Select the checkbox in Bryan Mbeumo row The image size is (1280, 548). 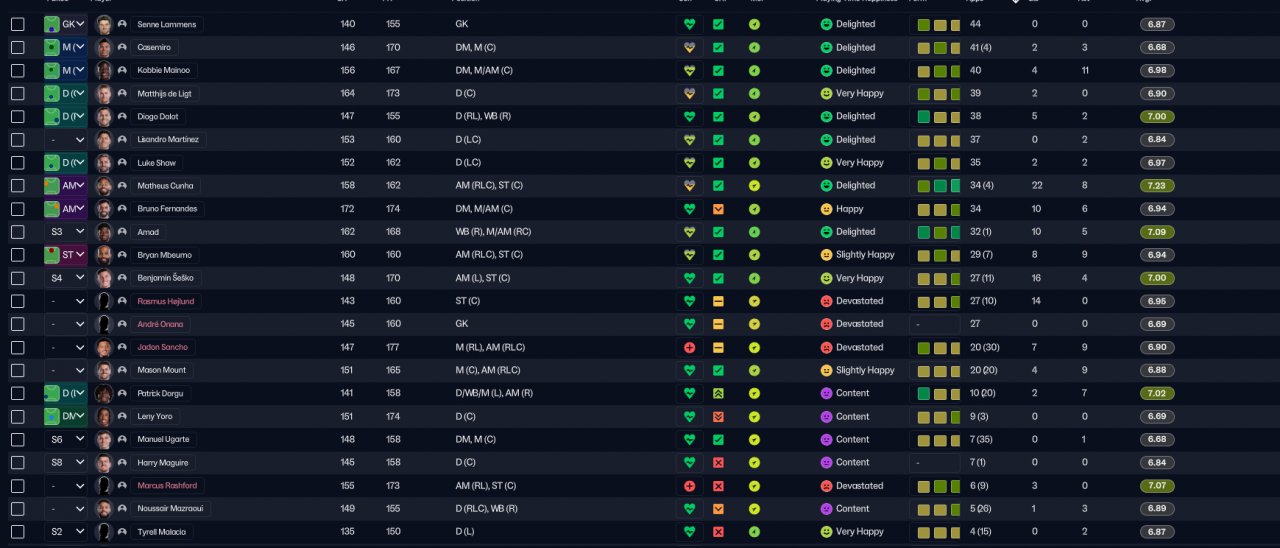[17, 255]
